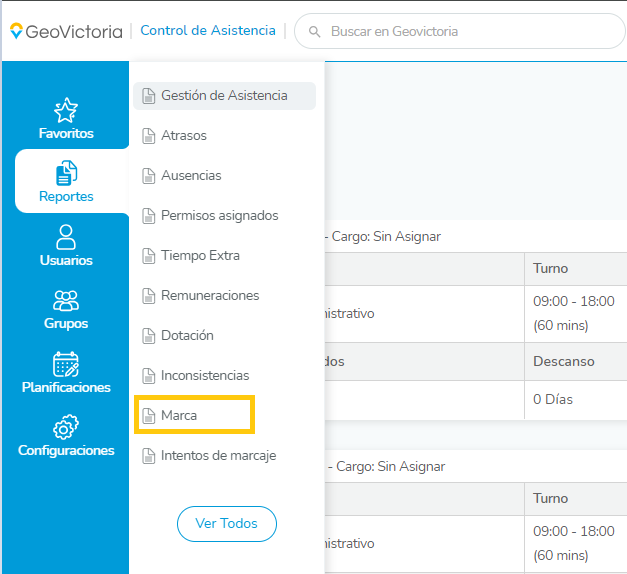Click the magnifying glass search icon
Image resolution: width=627 pixels, height=574 pixels.
click(315, 32)
